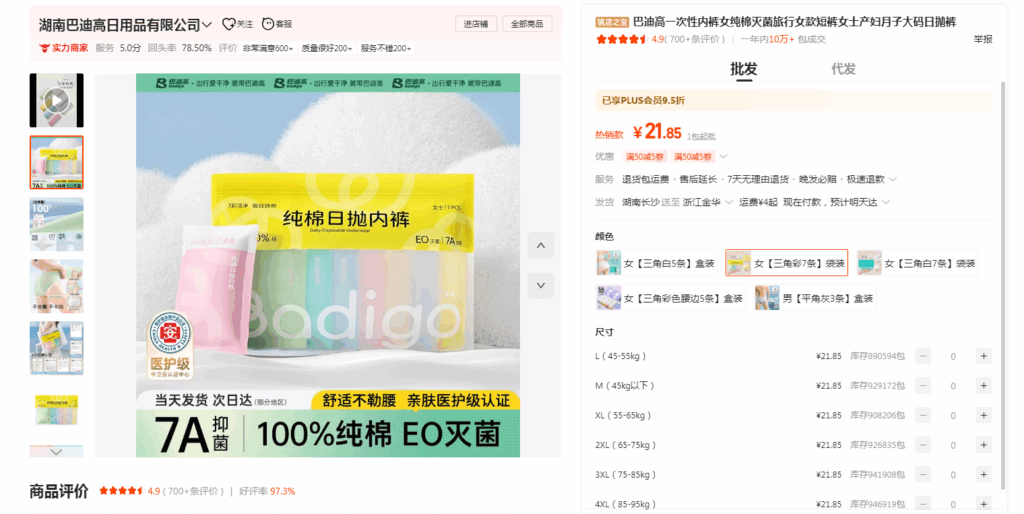Select color 女【三角白7条】袋装

coord(917,263)
